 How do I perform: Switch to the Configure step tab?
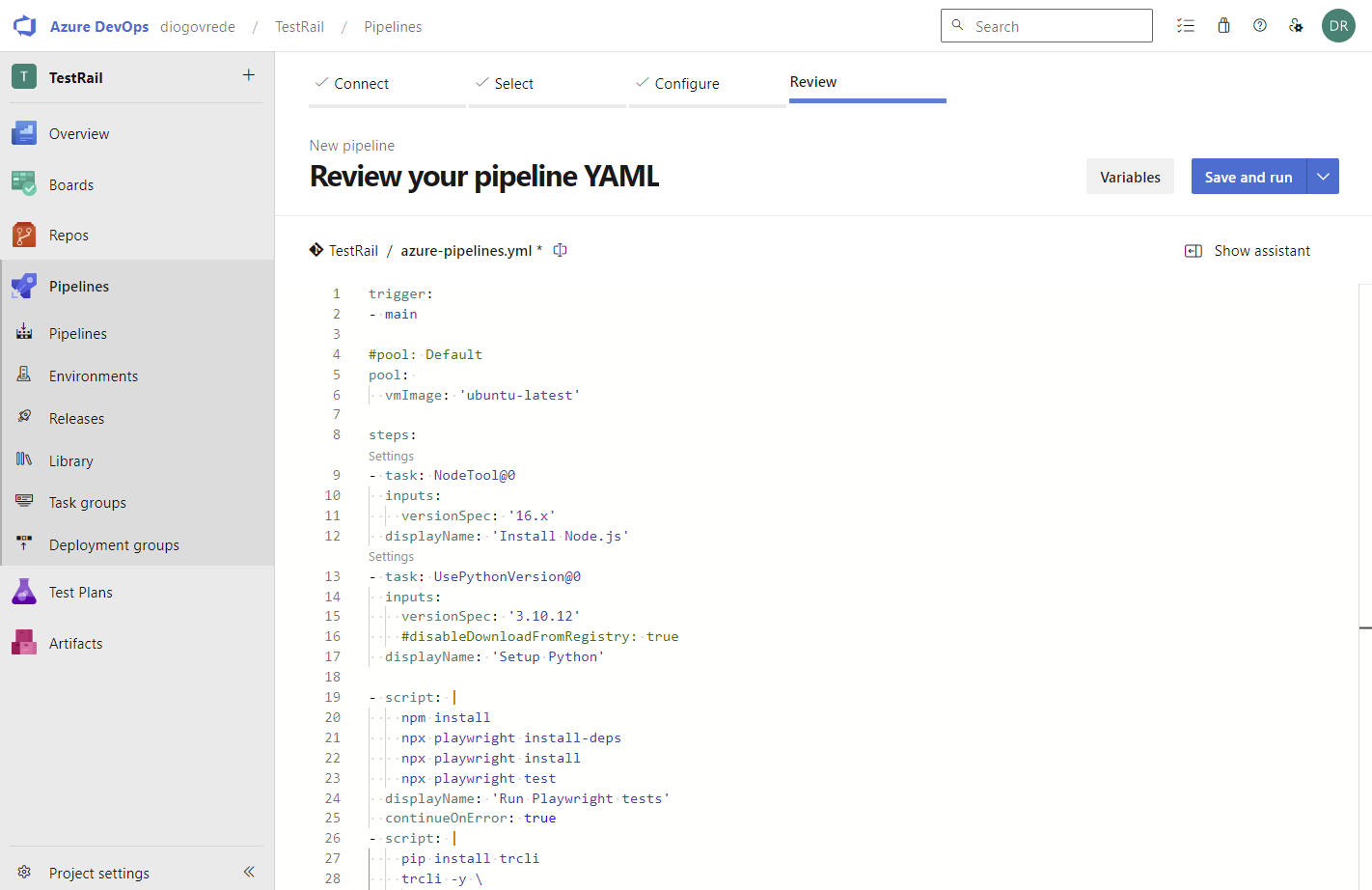(x=686, y=84)
